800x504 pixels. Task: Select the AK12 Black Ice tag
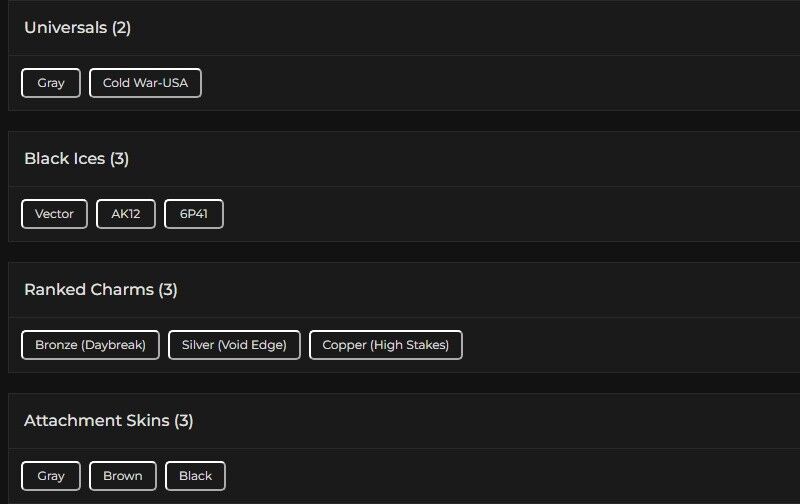[x=126, y=214]
